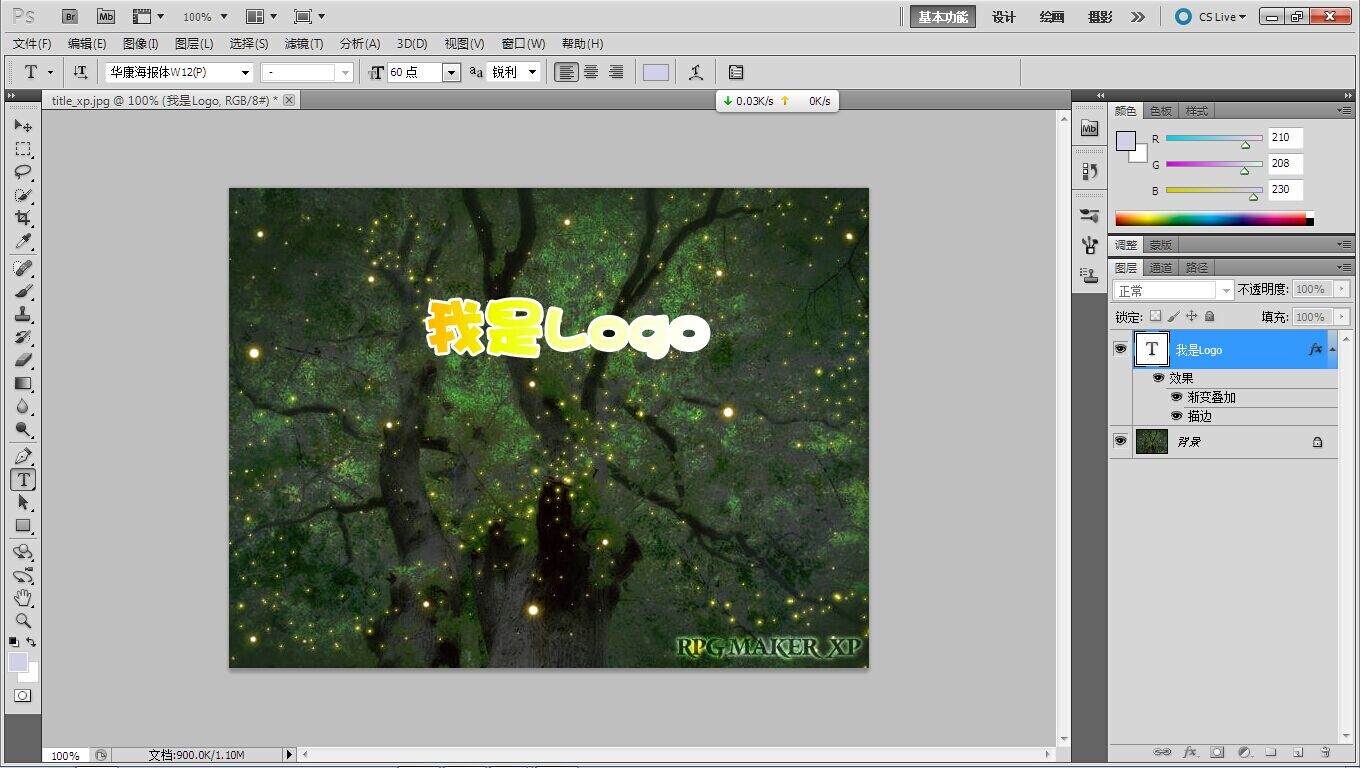Select the Crop tool
Screen dimensions: 1360x768
pos(23,218)
